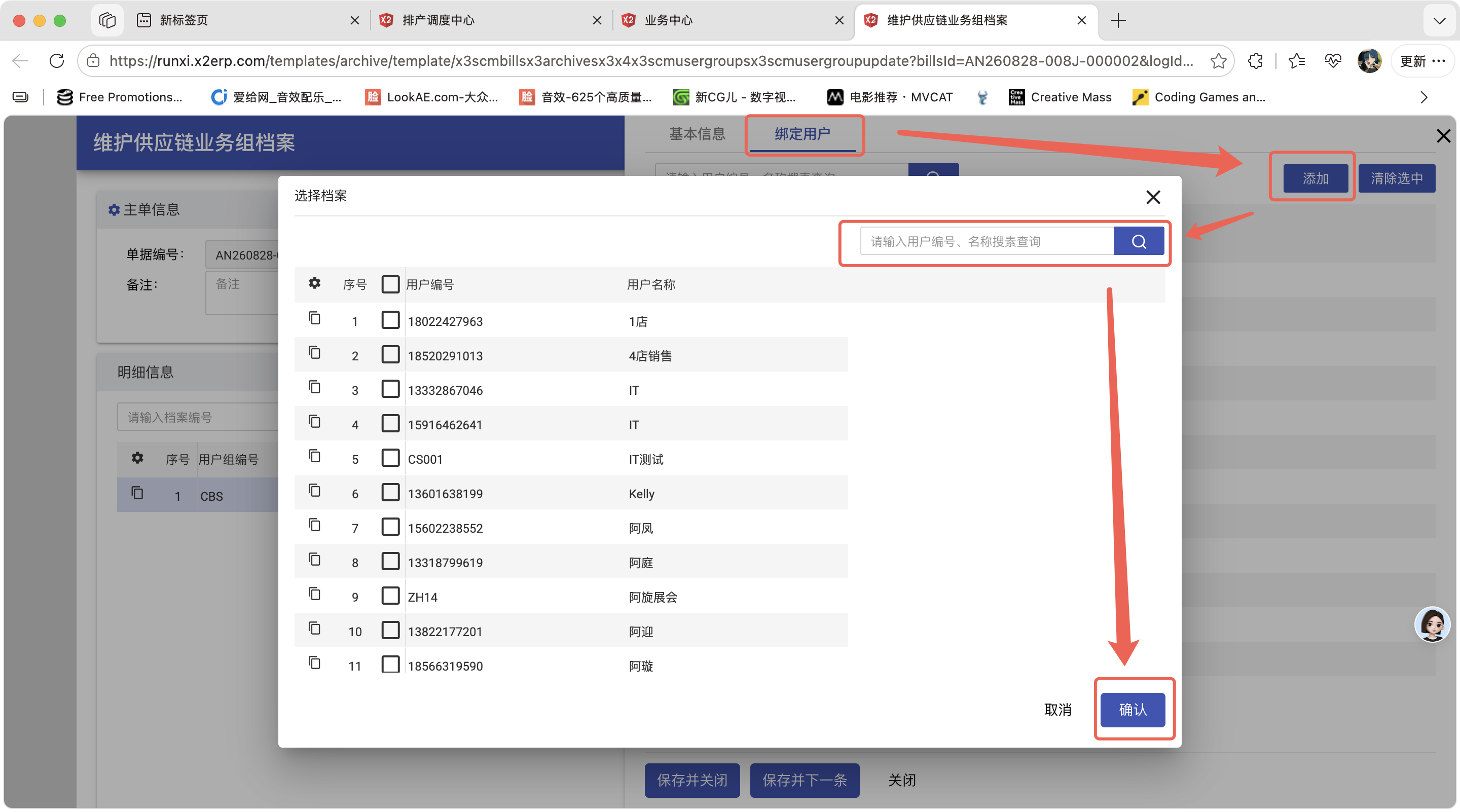This screenshot has width=1460, height=812.
Task: Open favorites list icon in toolbar
Action: (1297, 61)
